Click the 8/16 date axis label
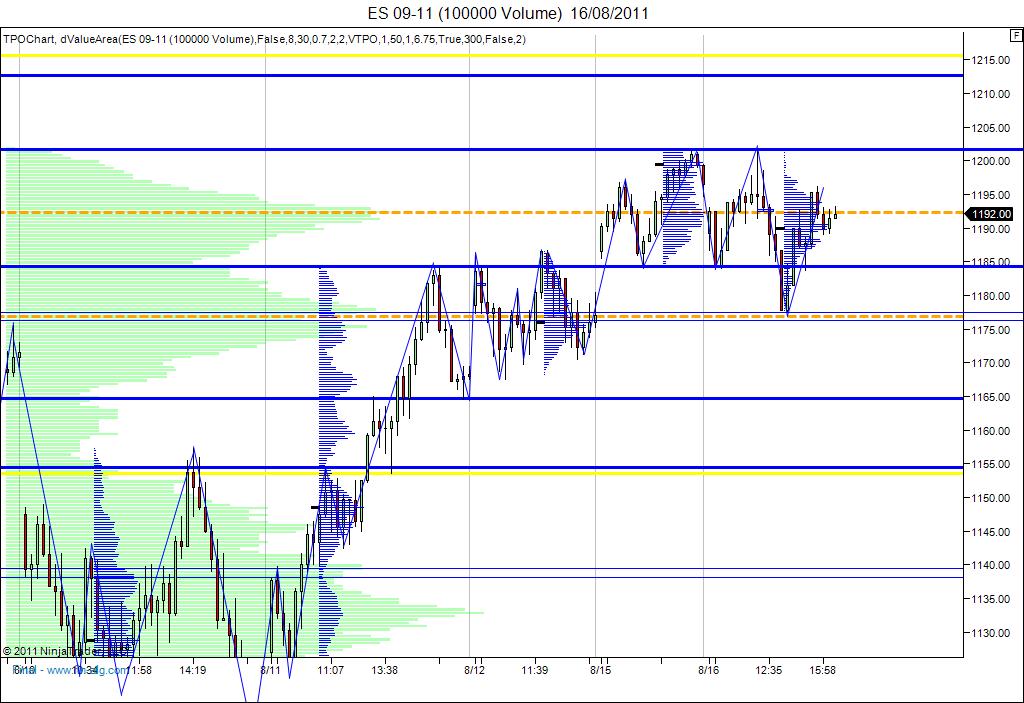The height and width of the screenshot is (703, 1024). [x=709, y=670]
